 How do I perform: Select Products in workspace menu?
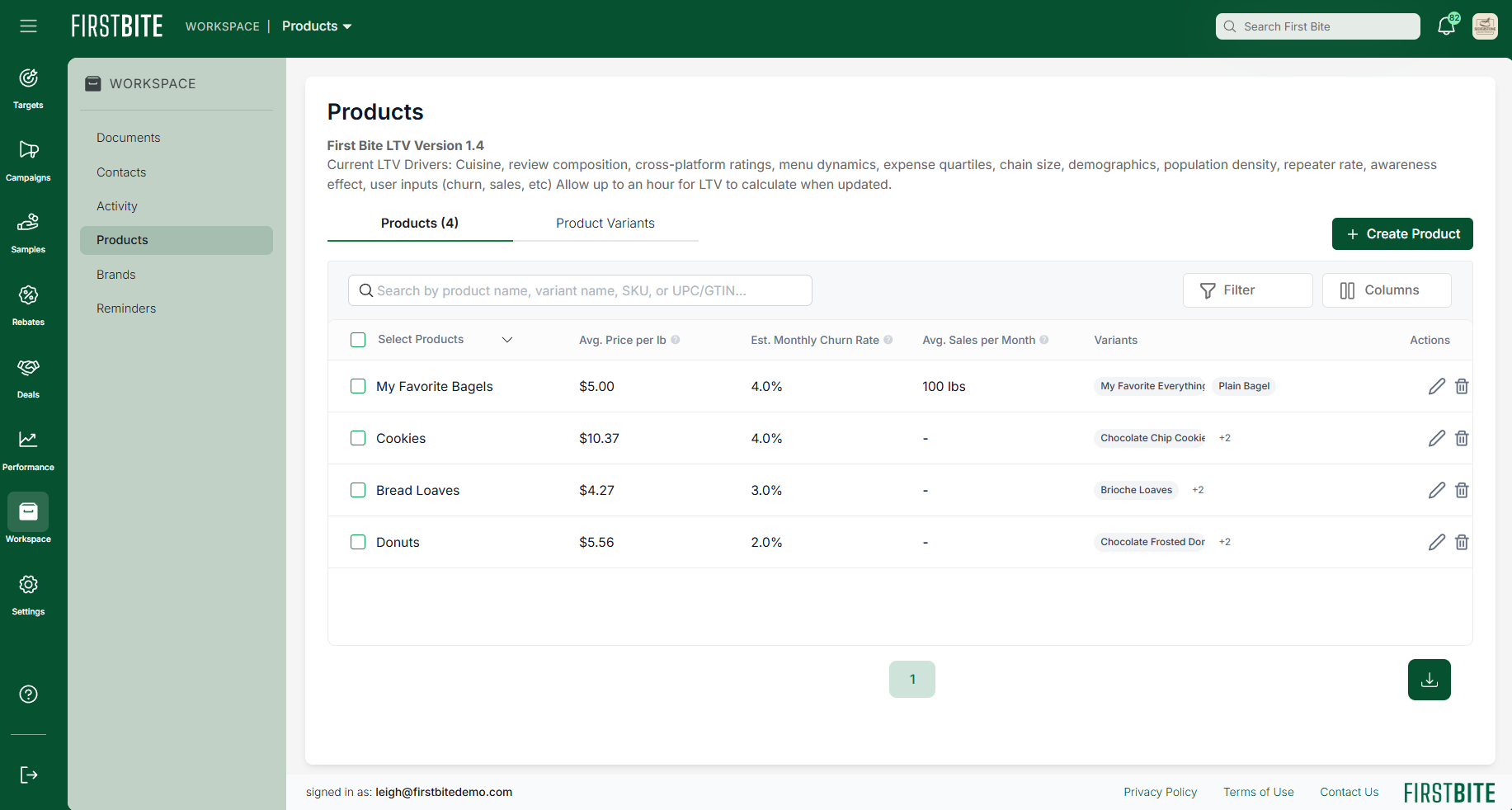177,240
